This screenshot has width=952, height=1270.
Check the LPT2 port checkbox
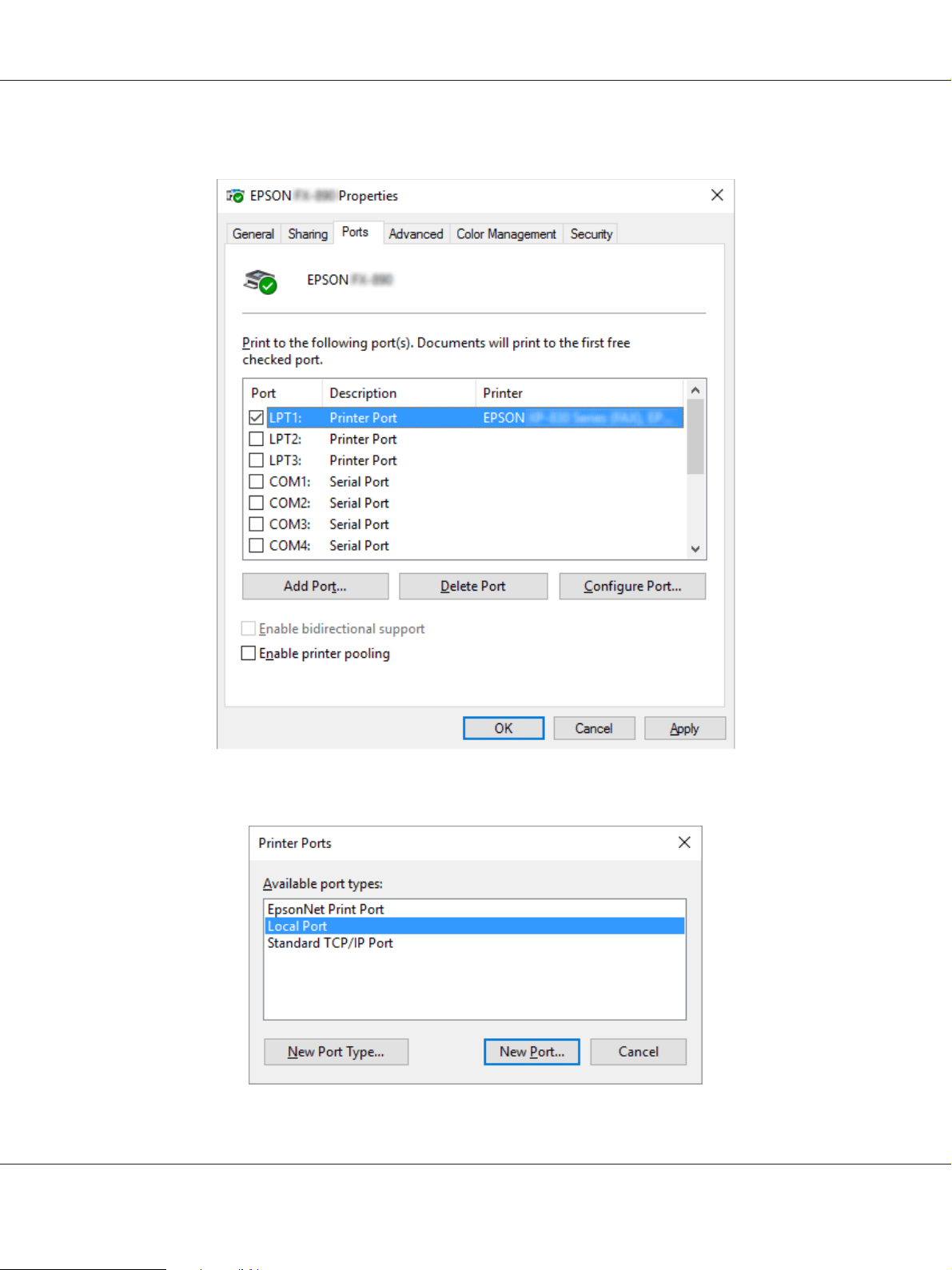256,439
